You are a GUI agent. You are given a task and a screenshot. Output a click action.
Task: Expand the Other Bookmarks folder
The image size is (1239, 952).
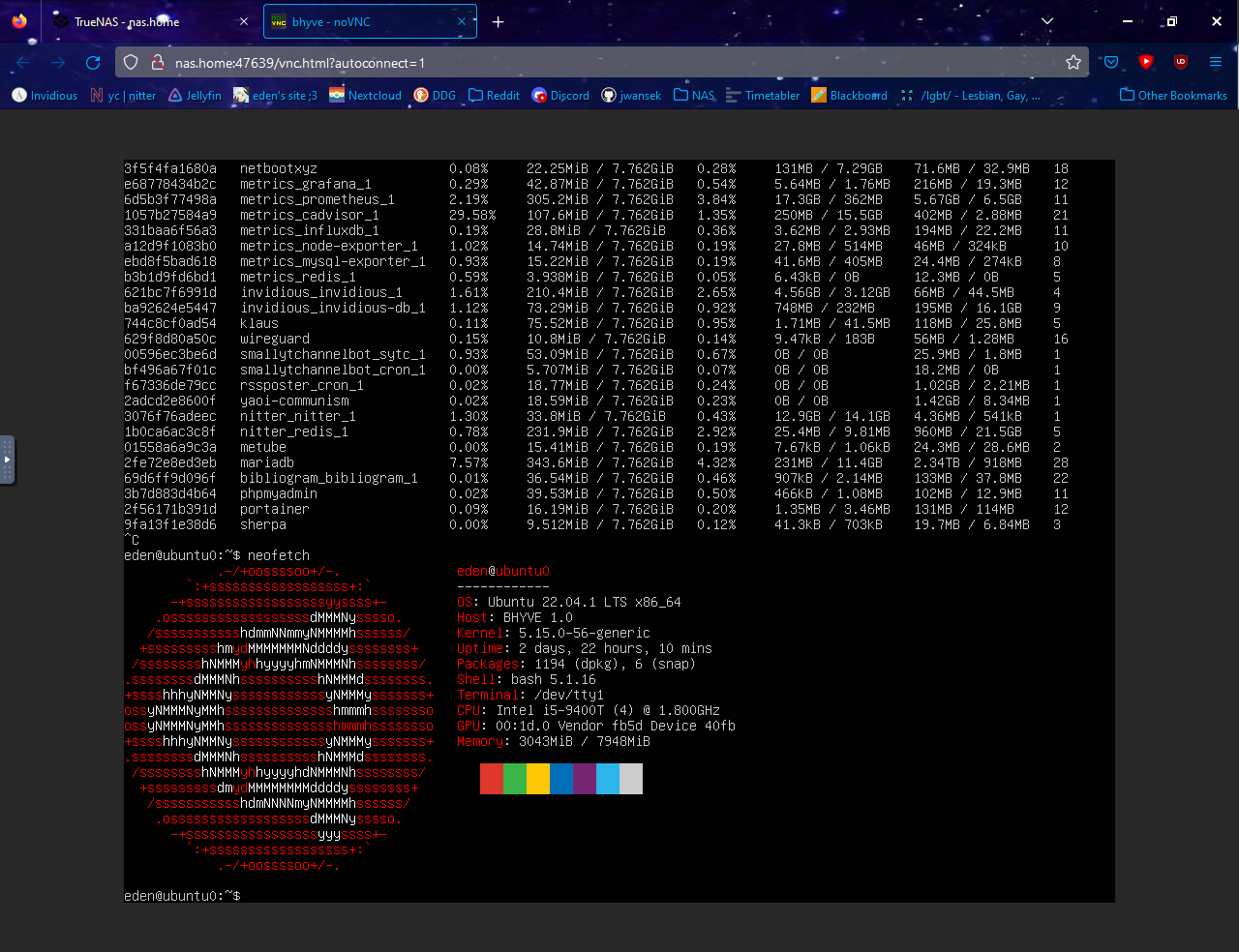tap(1173, 95)
